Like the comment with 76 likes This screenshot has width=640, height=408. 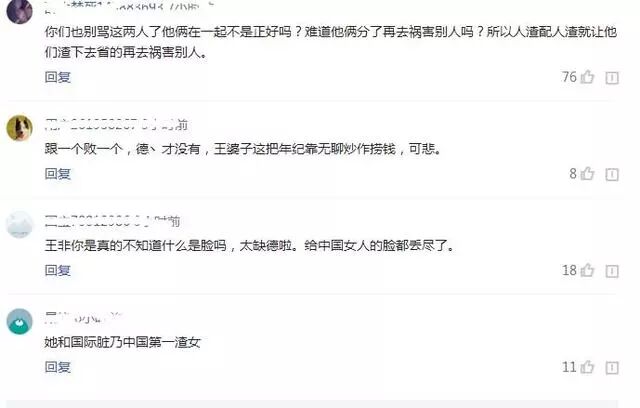[x=587, y=77]
